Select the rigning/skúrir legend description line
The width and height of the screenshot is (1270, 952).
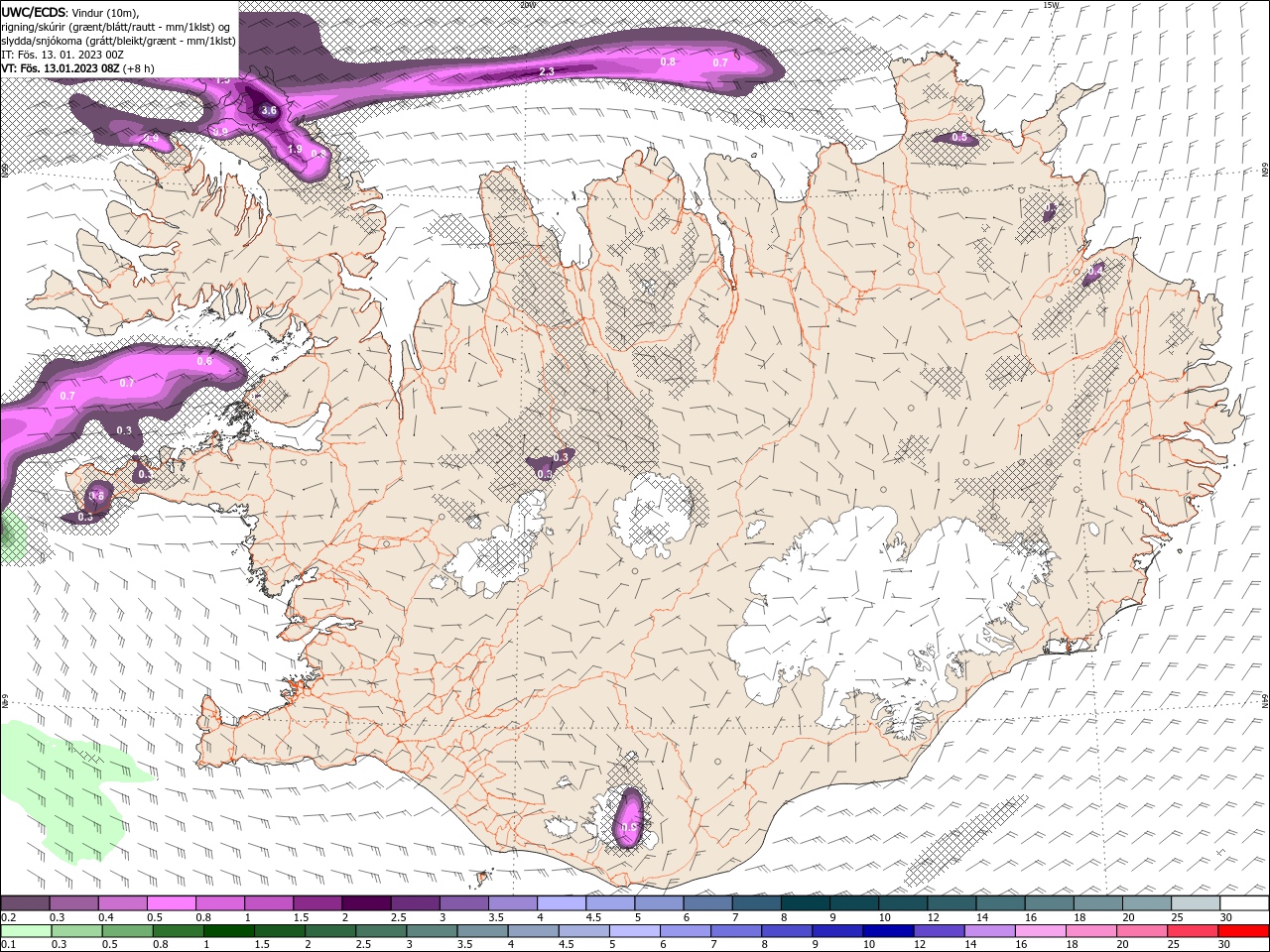pyautogui.click(x=115, y=26)
